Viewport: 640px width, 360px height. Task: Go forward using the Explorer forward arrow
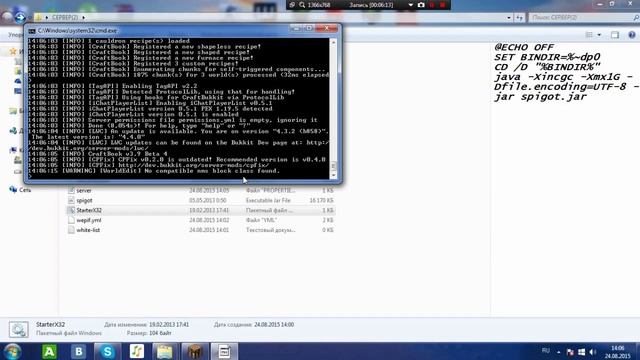20,17
